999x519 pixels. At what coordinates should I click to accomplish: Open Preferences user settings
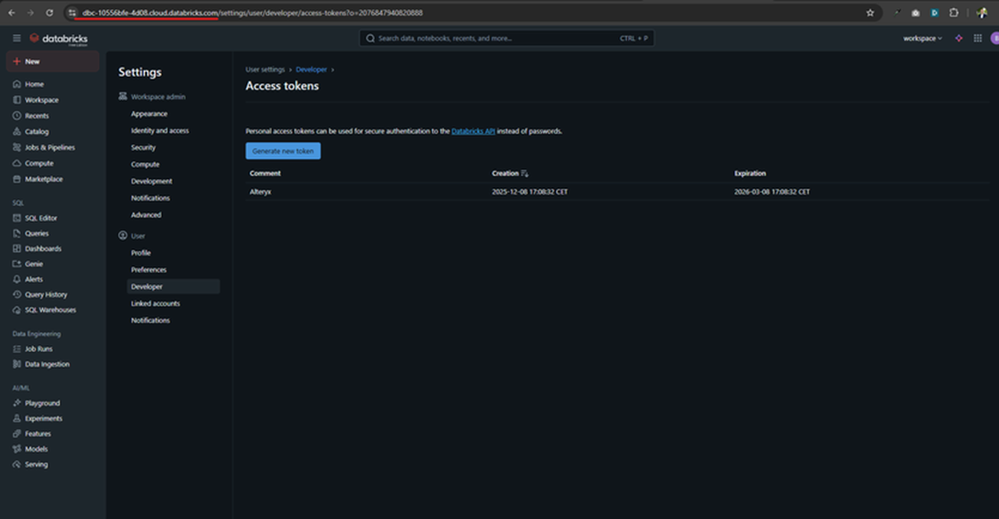(x=148, y=270)
